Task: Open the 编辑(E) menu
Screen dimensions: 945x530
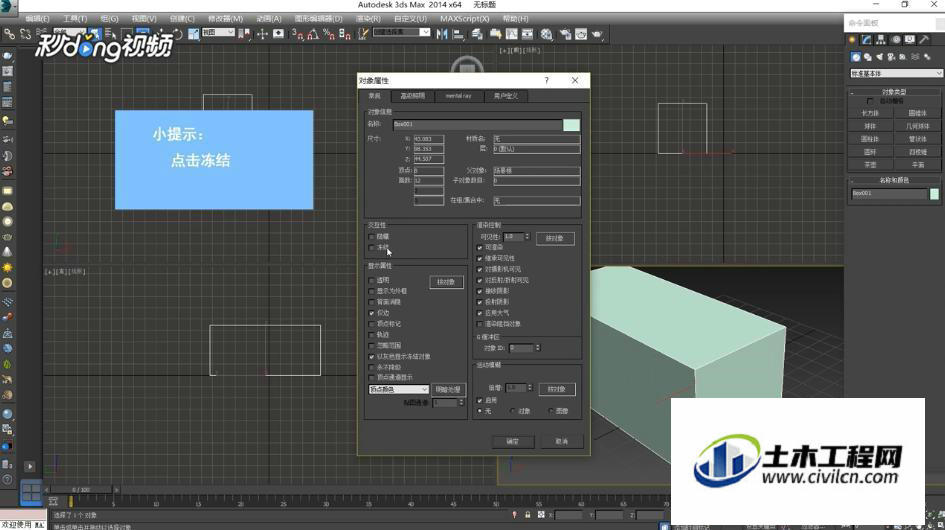Action: tap(37, 19)
